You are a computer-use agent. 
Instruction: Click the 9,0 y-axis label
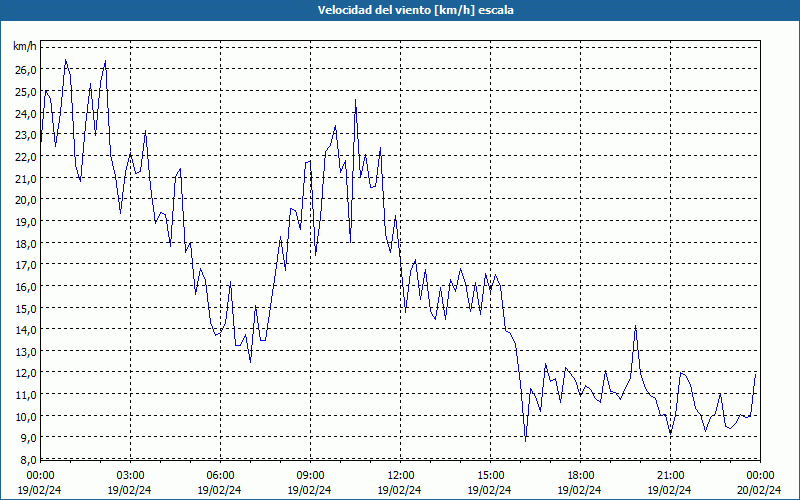pos(29,438)
